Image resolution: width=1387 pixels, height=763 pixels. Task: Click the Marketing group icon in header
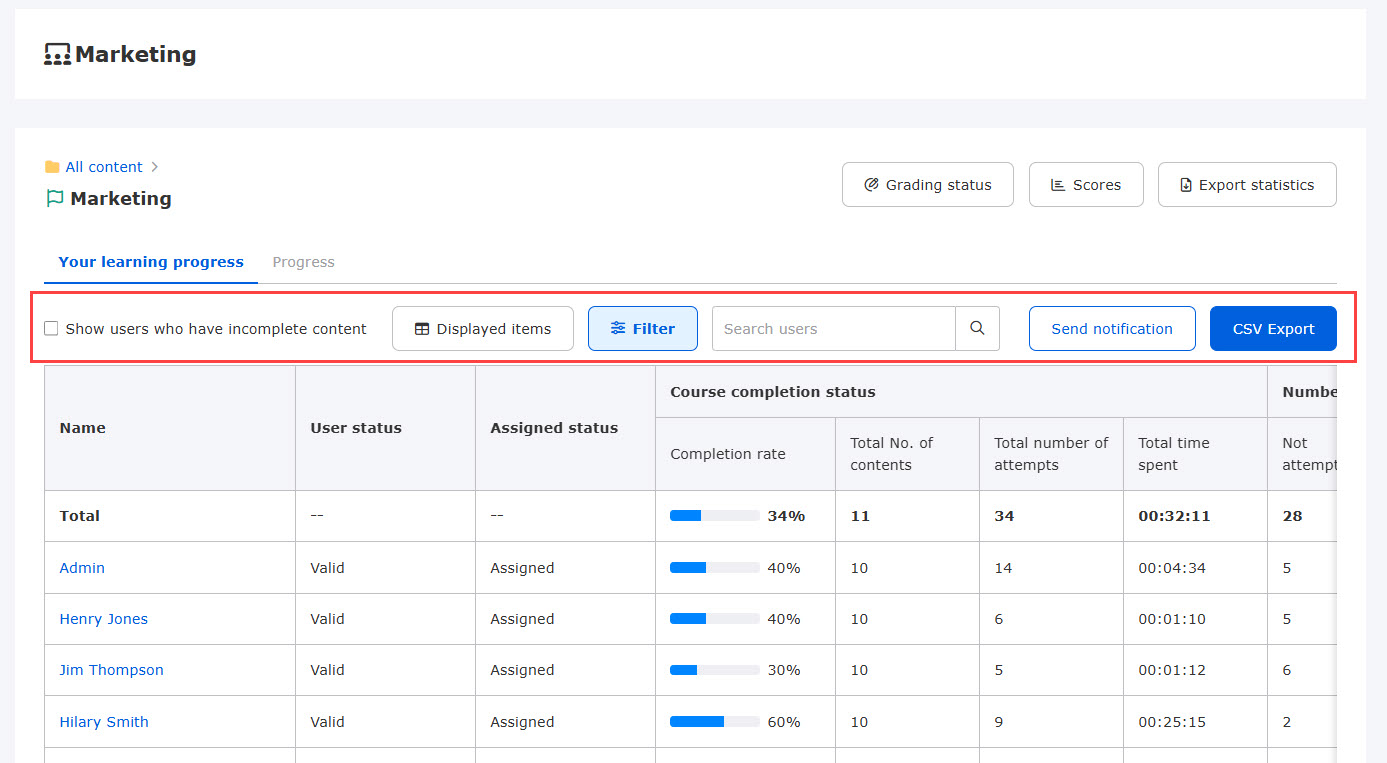58,55
